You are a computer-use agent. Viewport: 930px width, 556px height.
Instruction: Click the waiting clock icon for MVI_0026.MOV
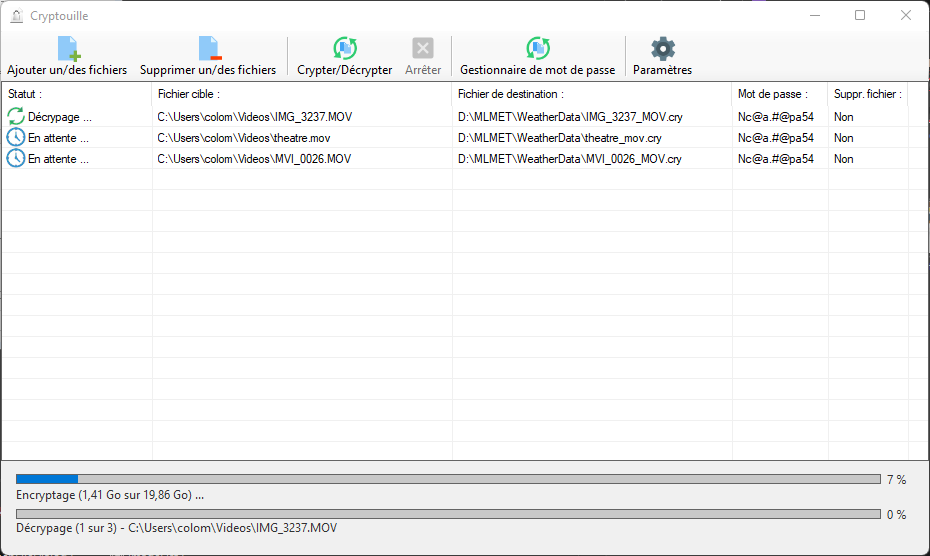(16, 159)
